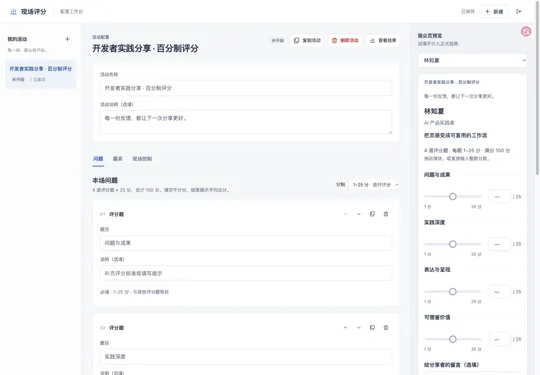Click the 可借鉴价值 slider handle in preview

[x=453, y=339]
